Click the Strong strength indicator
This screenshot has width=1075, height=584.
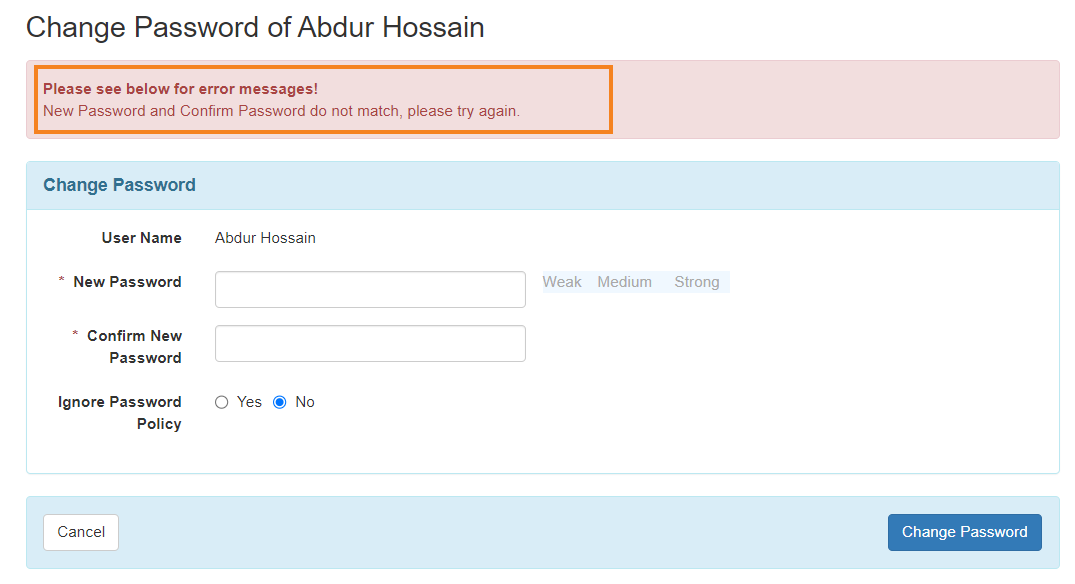(x=697, y=282)
